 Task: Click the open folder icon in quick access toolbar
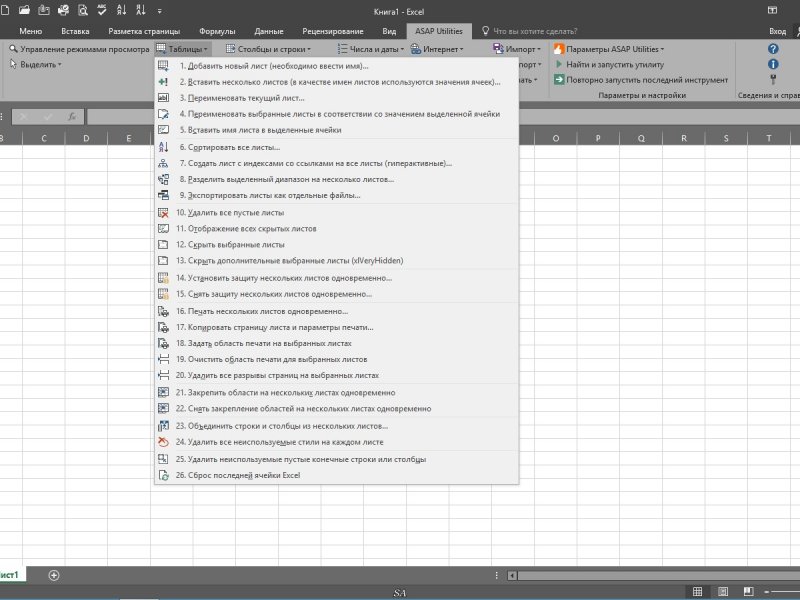pos(24,10)
